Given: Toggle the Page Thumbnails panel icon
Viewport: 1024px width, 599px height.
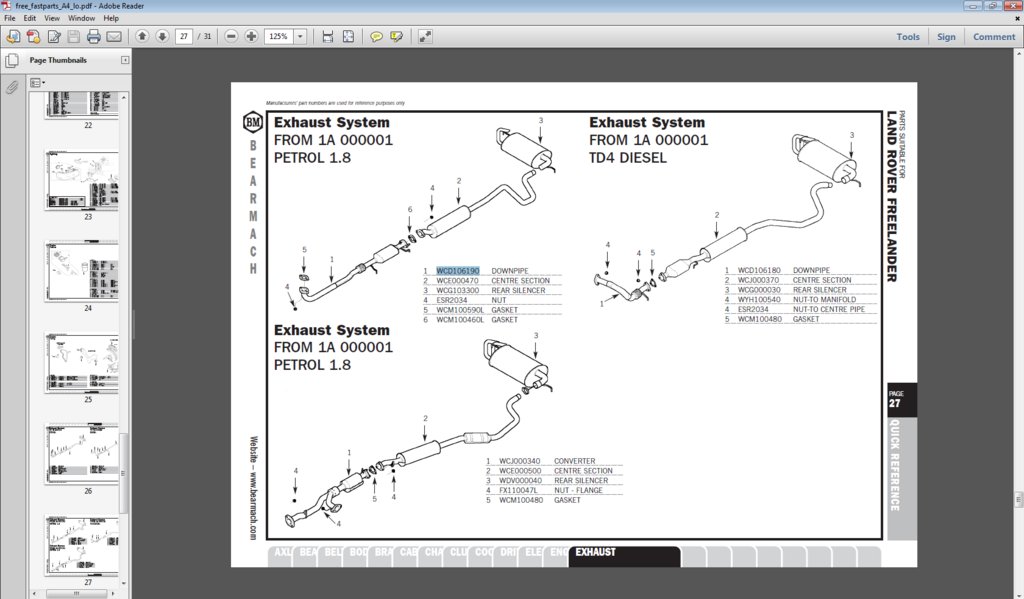Looking at the screenshot, I should tap(12, 61).
